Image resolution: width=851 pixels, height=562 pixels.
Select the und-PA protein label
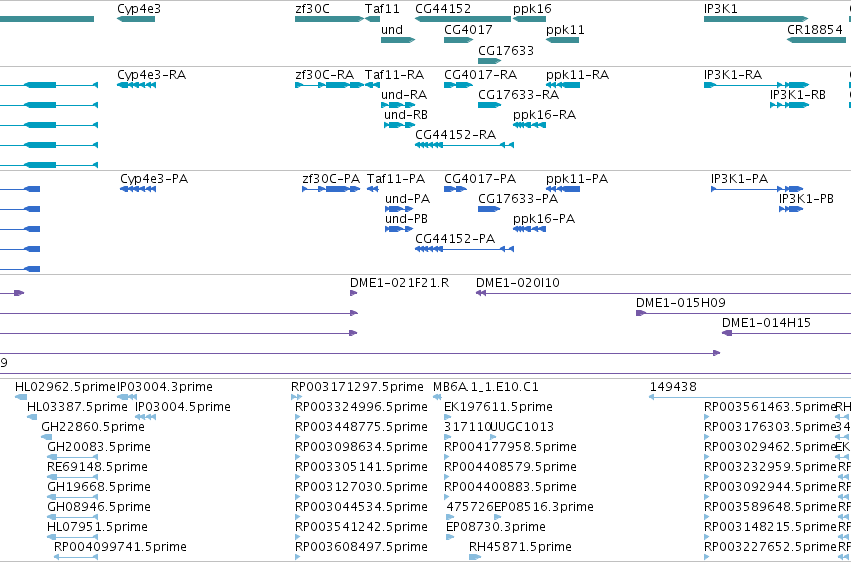pos(408,199)
